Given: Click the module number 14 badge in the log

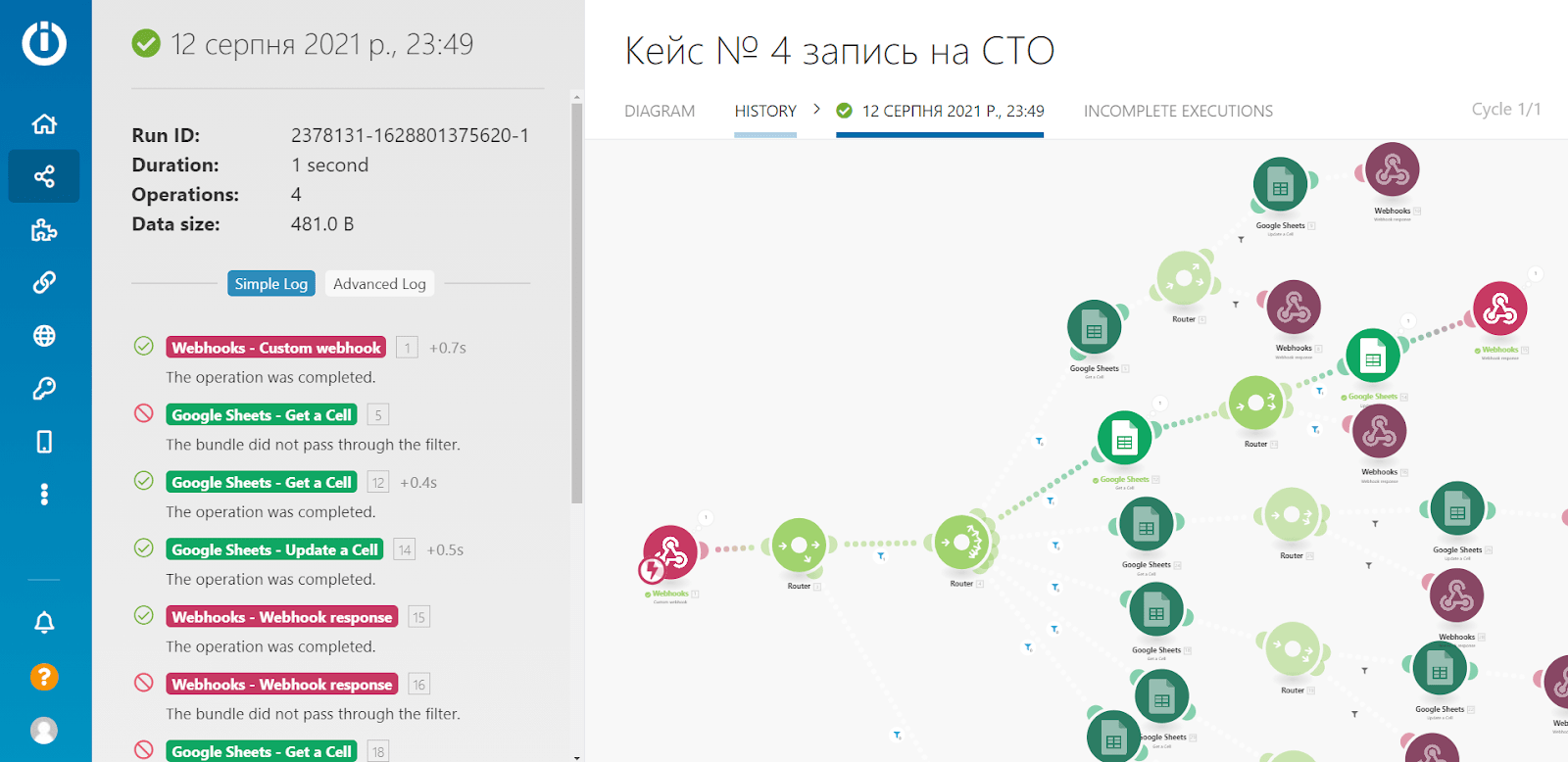Looking at the screenshot, I should (x=405, y=549).
